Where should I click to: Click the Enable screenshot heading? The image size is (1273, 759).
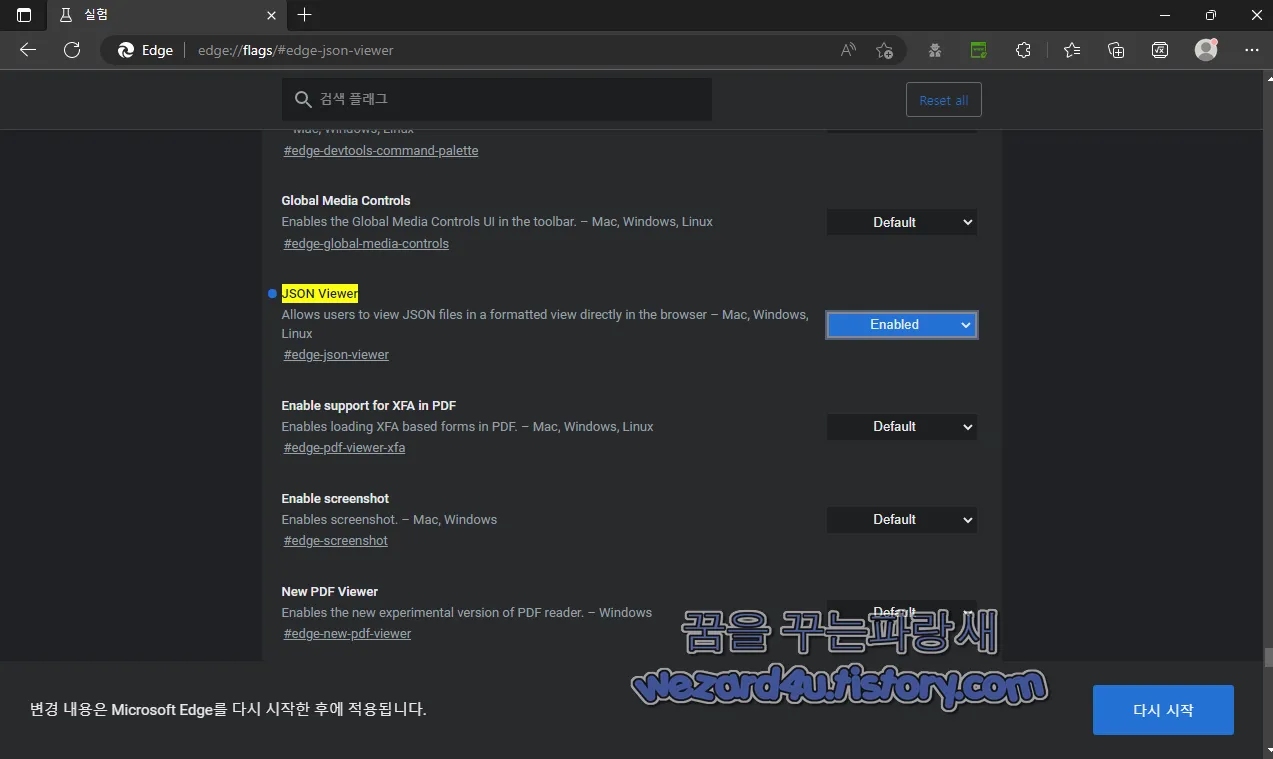(335, 499)
